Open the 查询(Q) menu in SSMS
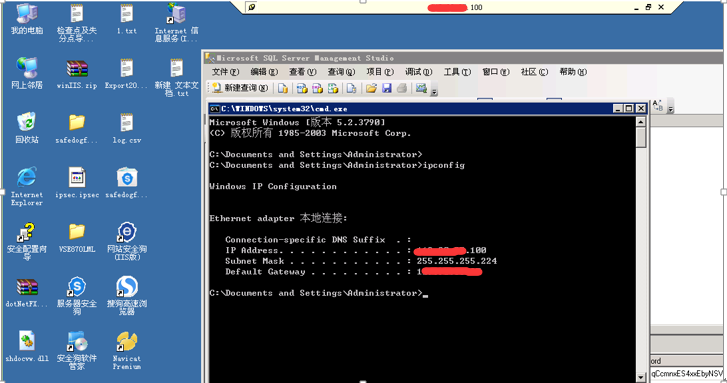727x383 pixels. (341, 72)
